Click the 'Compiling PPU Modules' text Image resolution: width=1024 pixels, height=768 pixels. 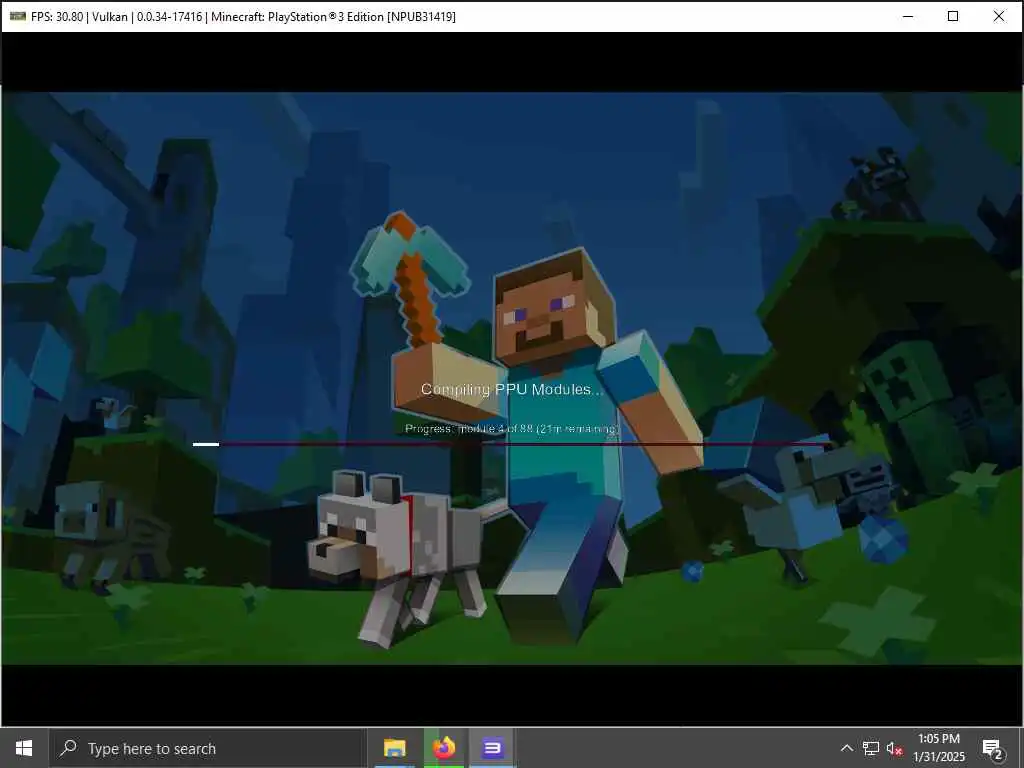click(512, 389)
